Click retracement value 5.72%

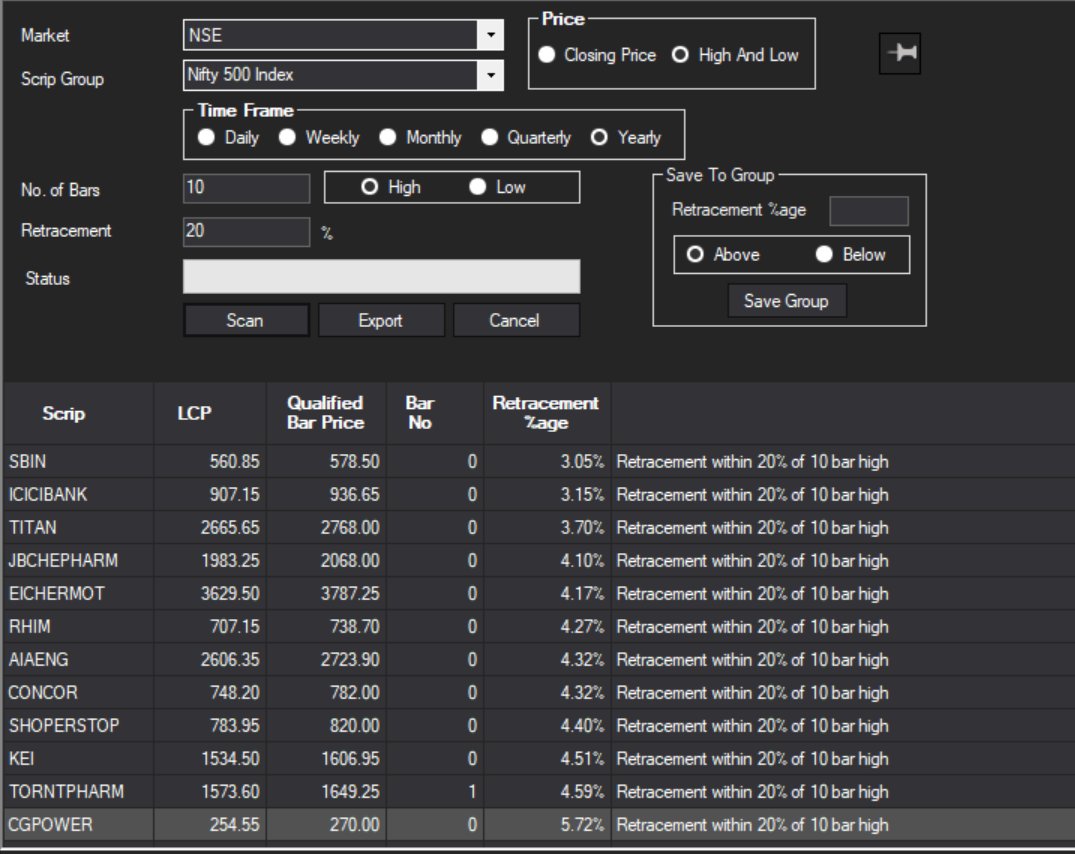pos(583,825)
